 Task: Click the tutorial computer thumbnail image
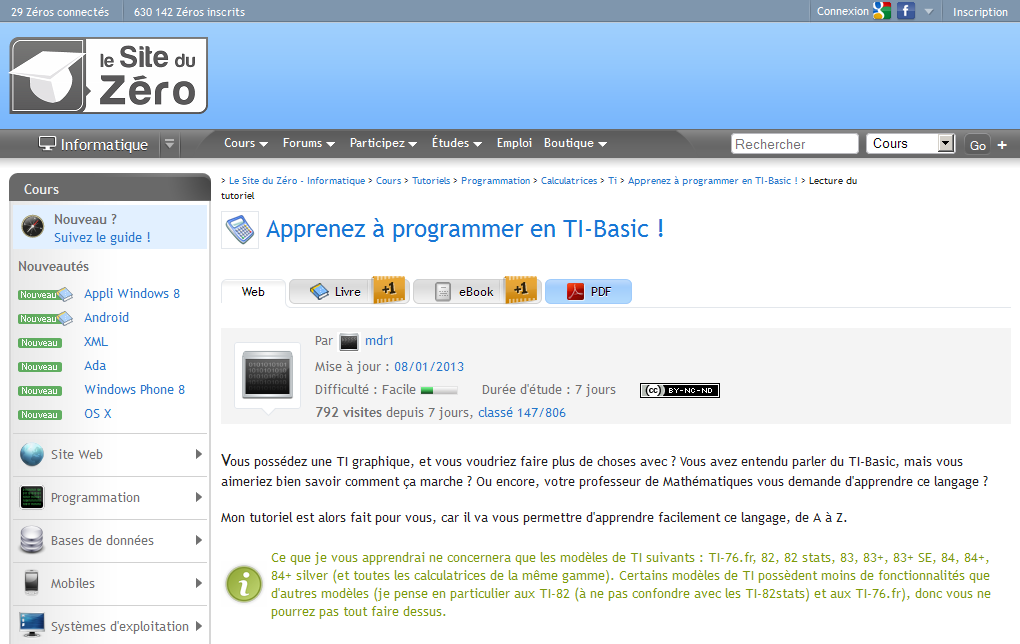pyautogui.click(x=267, y=375)
